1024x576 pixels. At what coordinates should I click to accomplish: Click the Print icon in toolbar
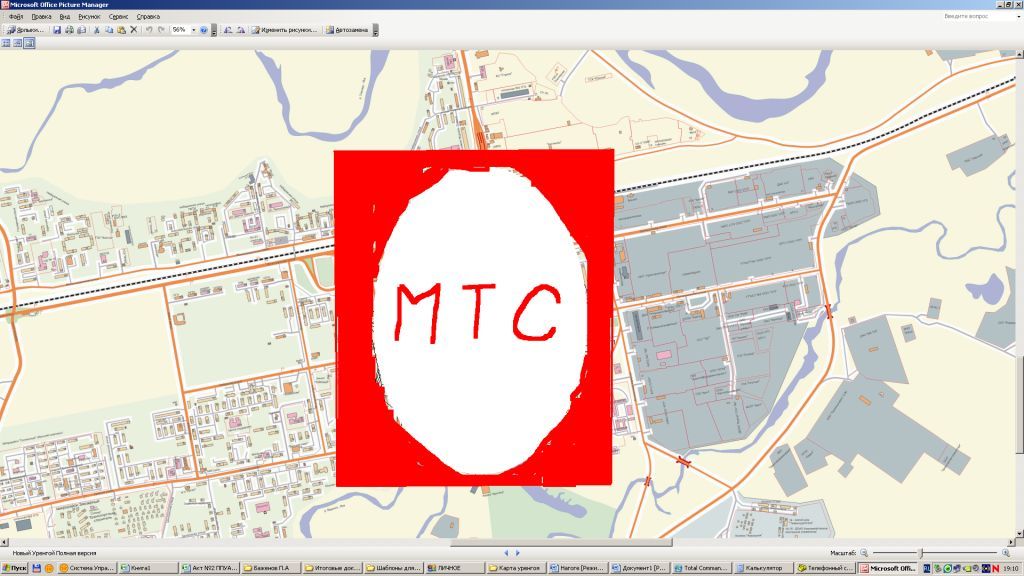(x=69, y=30)
